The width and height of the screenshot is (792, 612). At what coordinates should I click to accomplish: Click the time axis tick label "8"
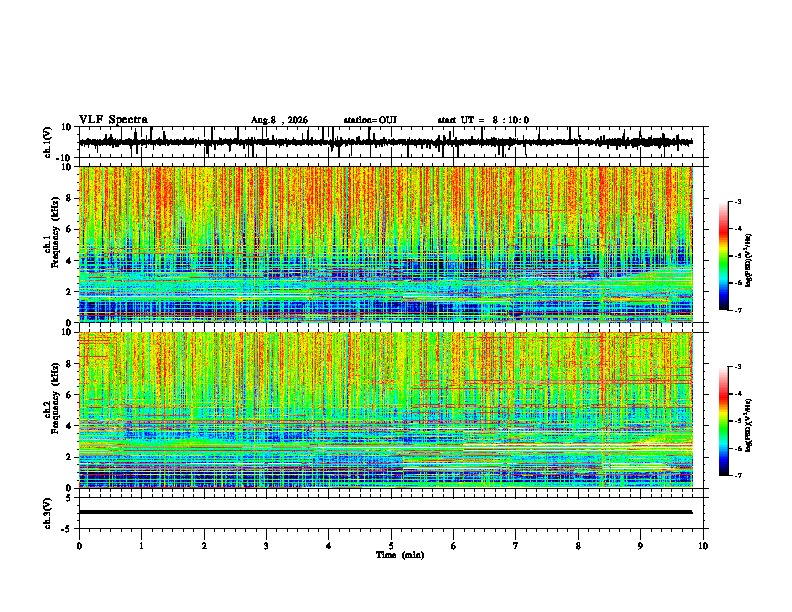pos(578,546)
